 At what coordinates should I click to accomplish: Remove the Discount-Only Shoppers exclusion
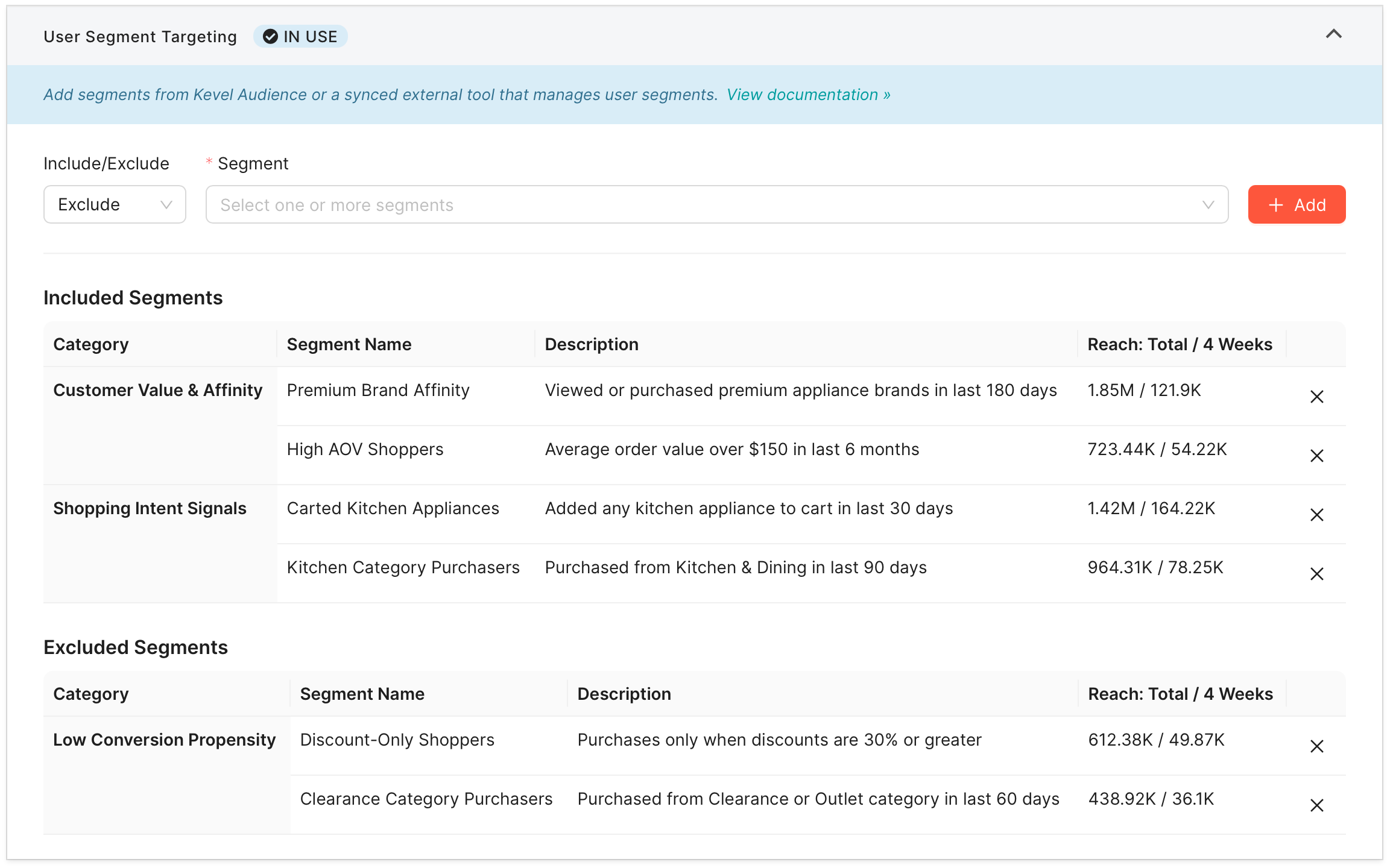[1316, 746]
